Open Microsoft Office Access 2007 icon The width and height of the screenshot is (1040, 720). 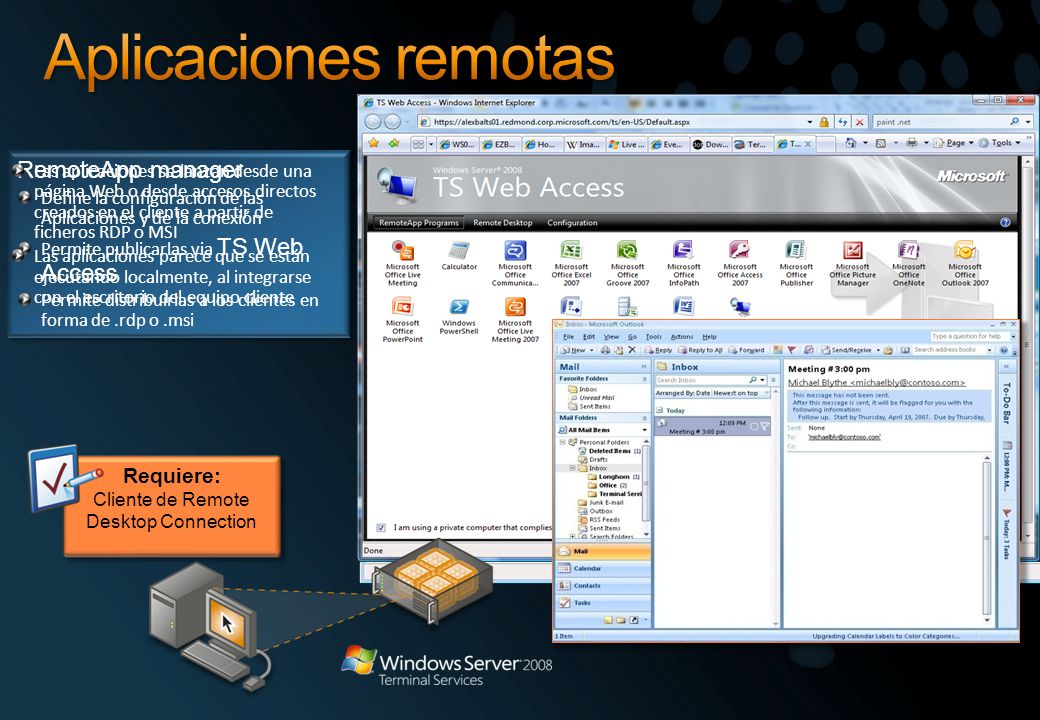(x=740, y=263)
